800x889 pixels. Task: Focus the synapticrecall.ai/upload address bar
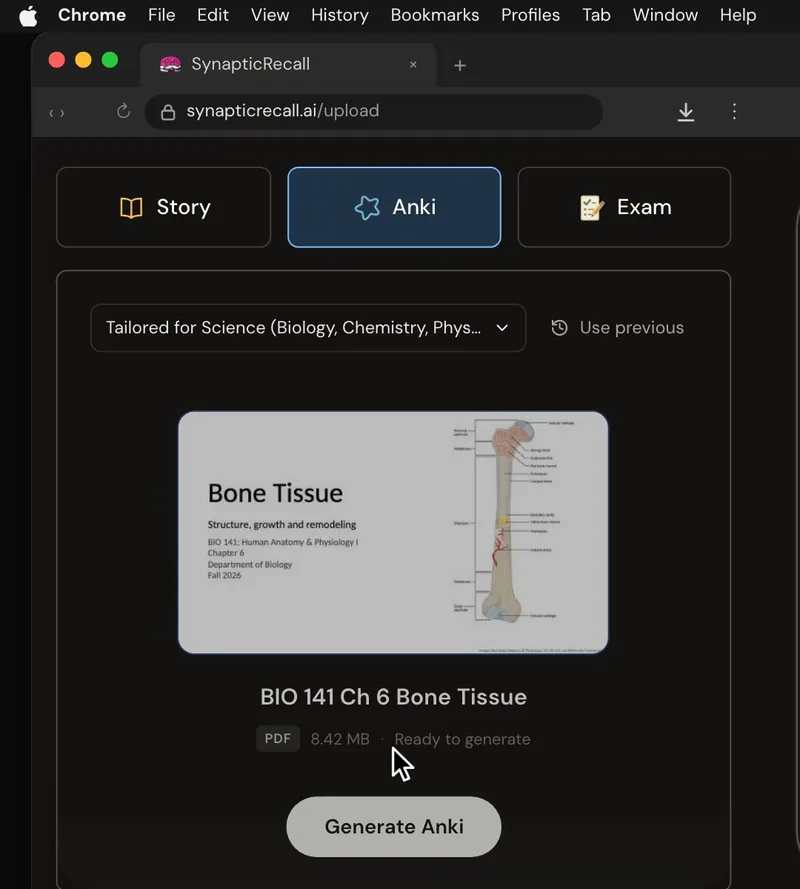click(x=374, y=112)
